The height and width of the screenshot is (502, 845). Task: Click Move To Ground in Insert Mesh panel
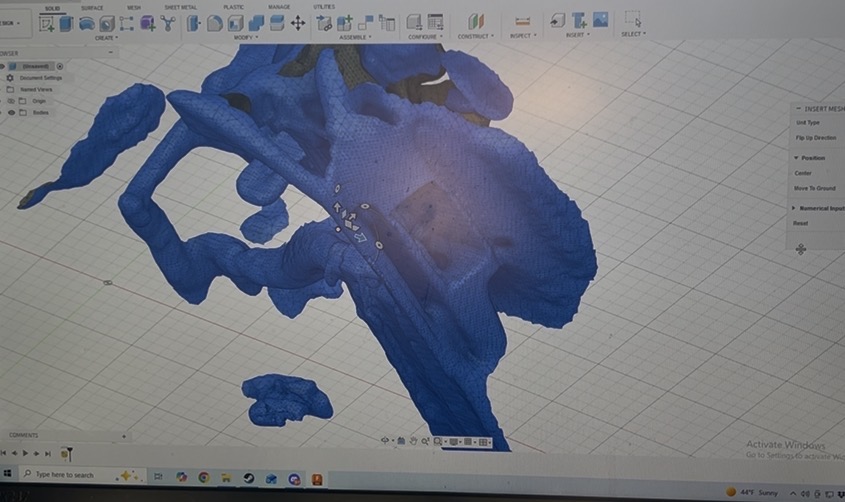point(814,188)
